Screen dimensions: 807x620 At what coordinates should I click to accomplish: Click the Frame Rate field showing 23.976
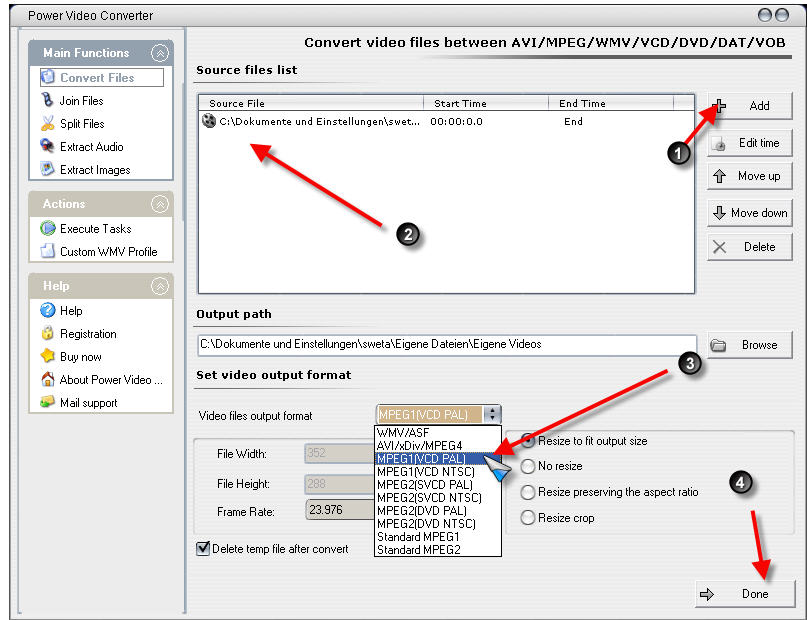coord(340,510)
